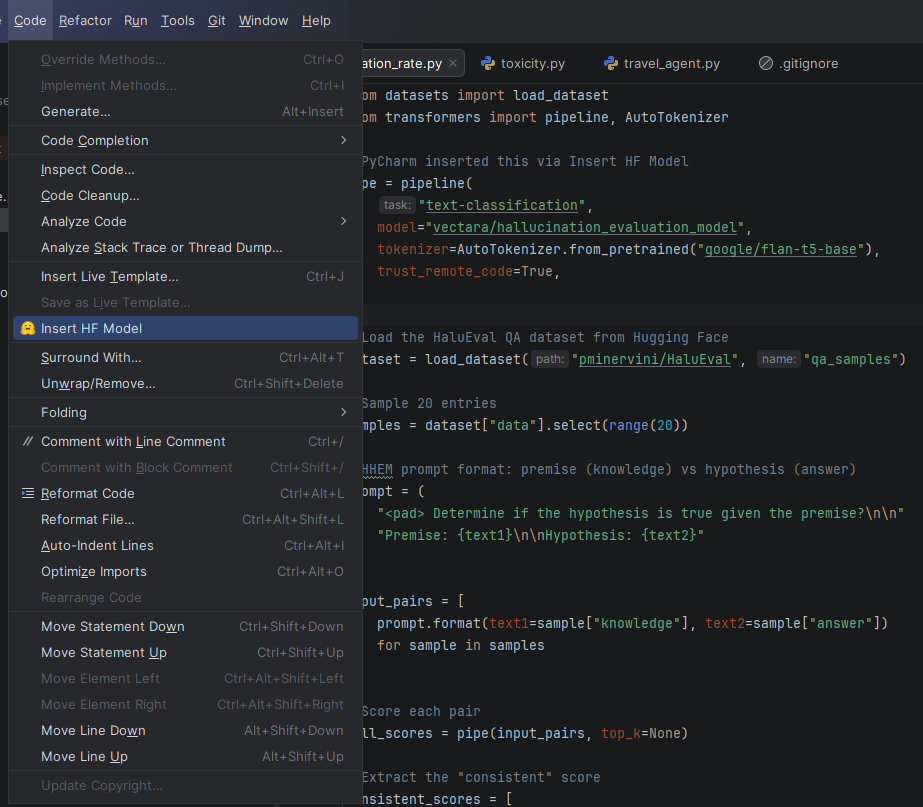Click the Python icon on toxicity.py tab
Screen dimensions: 923x807
(x=488, y=64)
